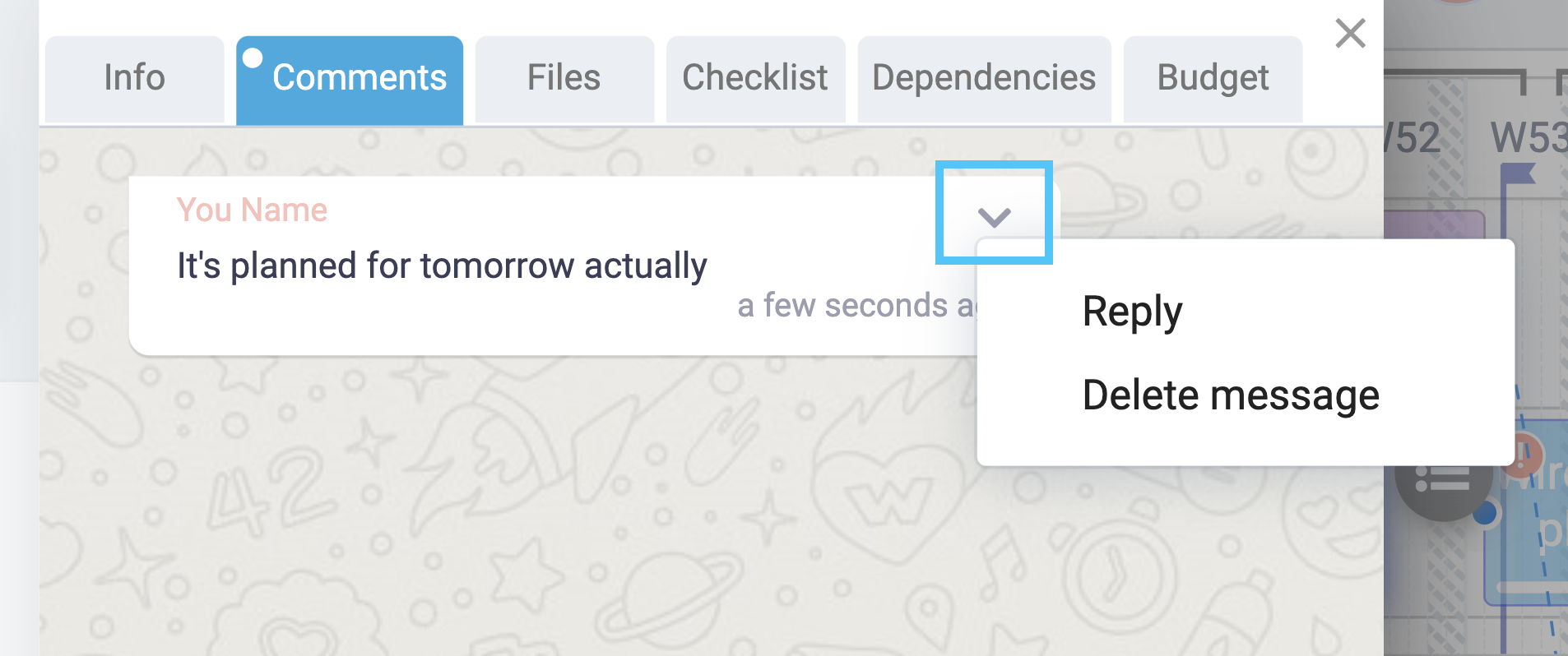This screenshot has width=1568, height=656.
Task: Close the task details panel
Action: coord(1350,34)
